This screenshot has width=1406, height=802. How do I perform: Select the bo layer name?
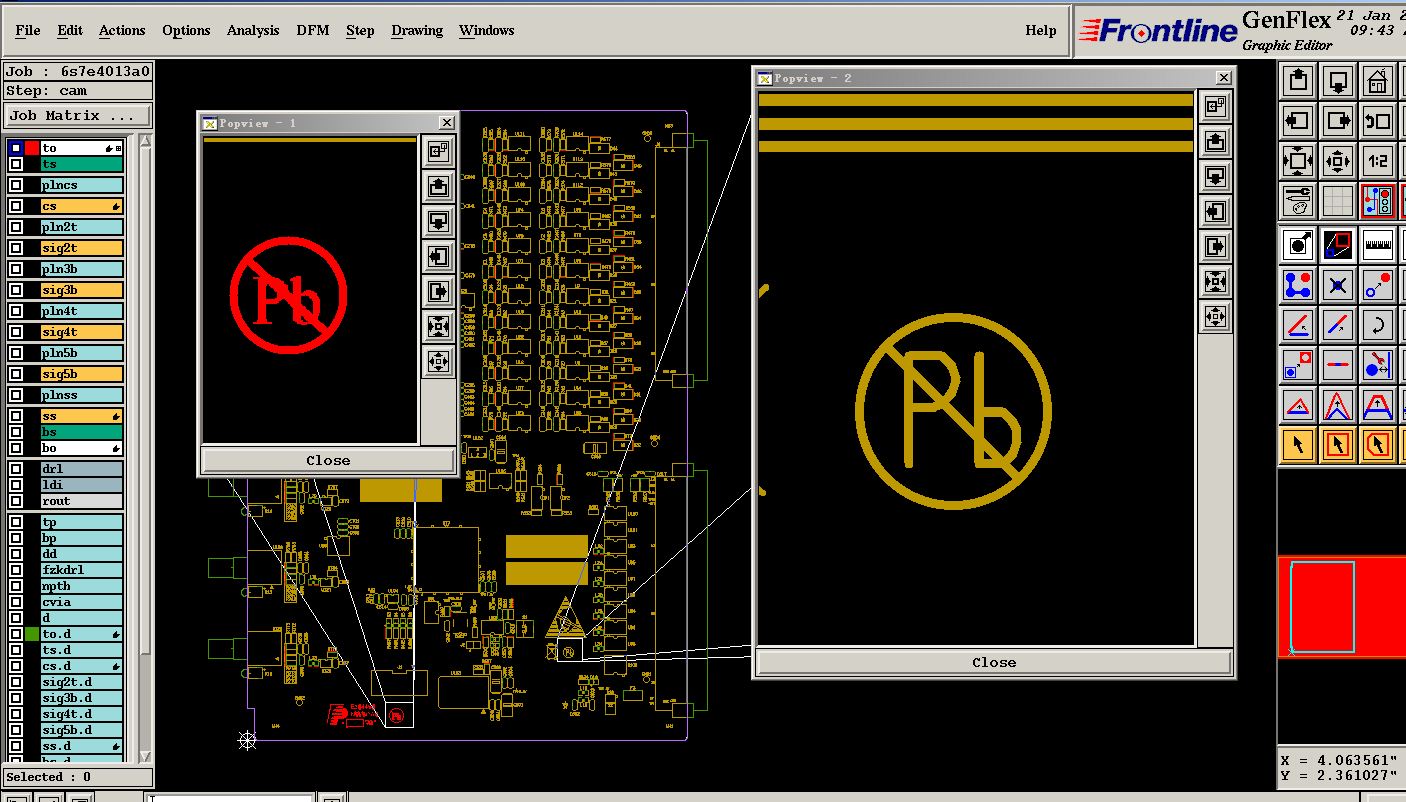[x=82, y=448]
